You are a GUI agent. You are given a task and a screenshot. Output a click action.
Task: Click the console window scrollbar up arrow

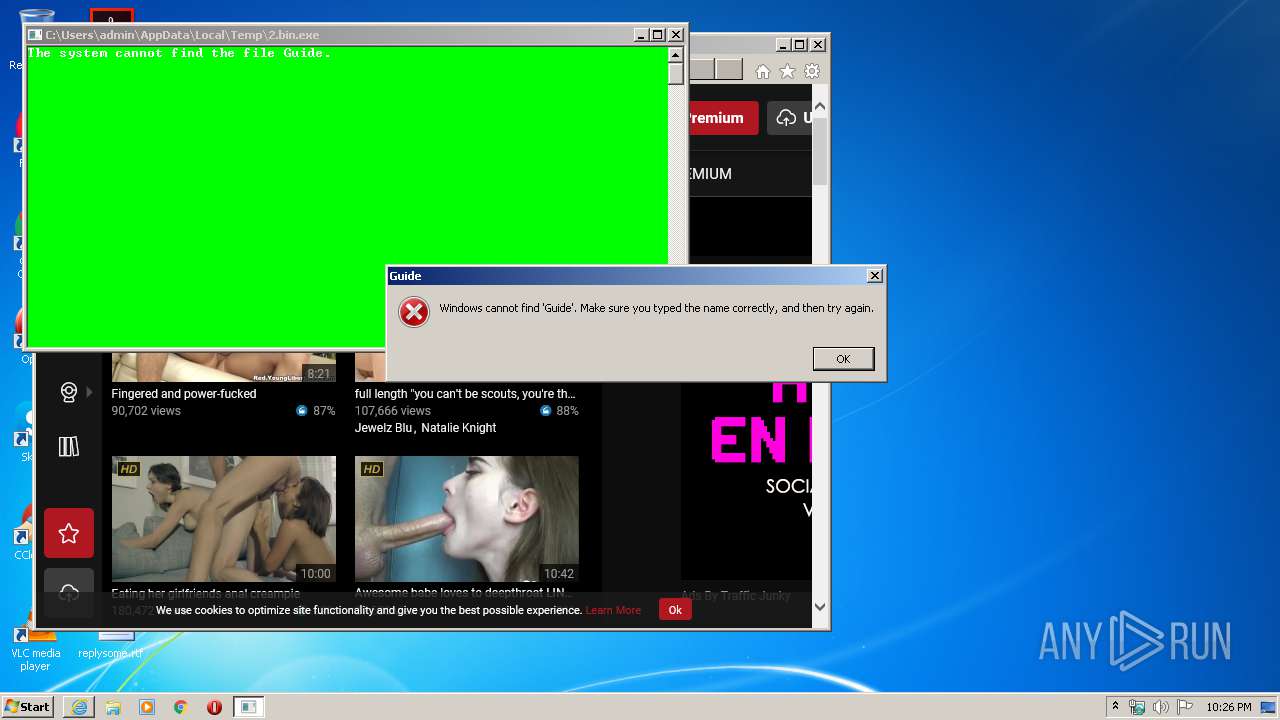676,54
